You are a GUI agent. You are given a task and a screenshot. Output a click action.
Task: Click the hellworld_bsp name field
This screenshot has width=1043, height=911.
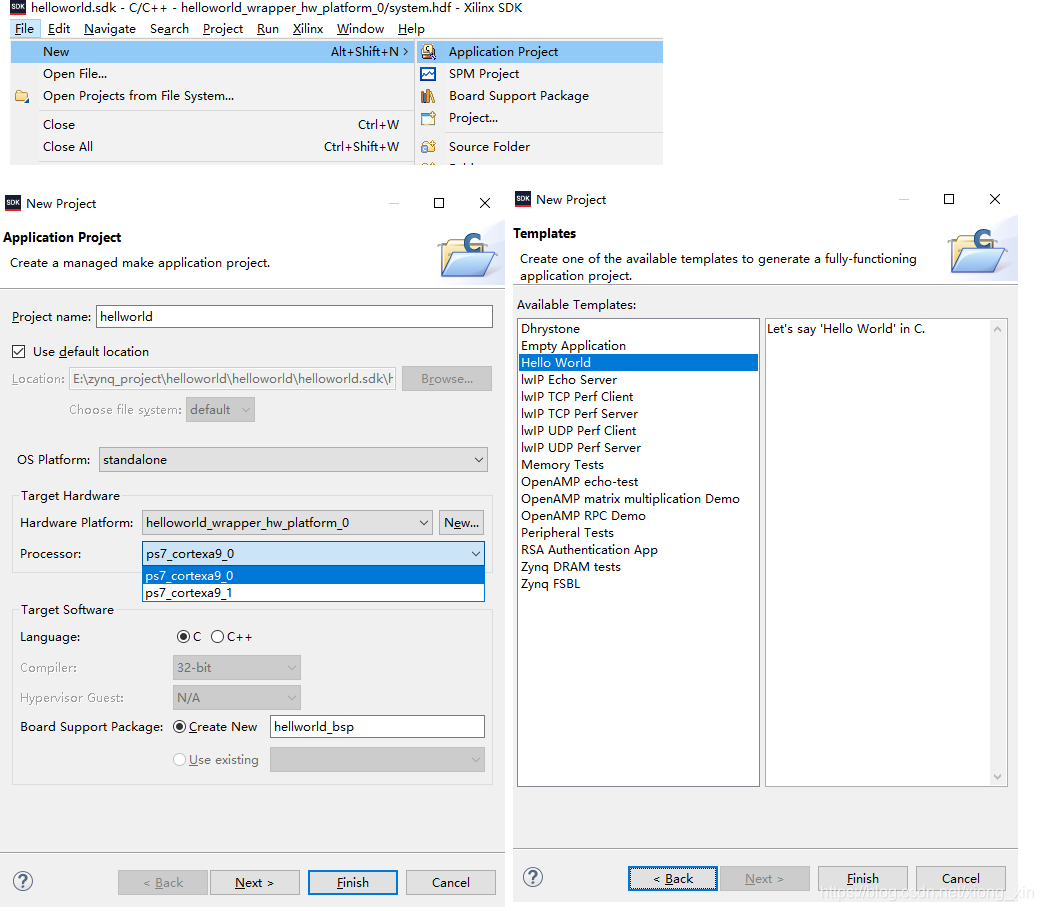click(x=377, y=727)
